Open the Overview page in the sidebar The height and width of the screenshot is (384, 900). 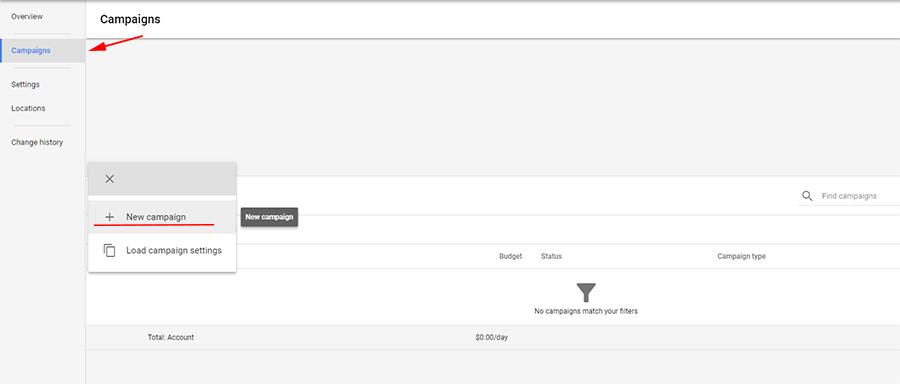pos(27,17)
